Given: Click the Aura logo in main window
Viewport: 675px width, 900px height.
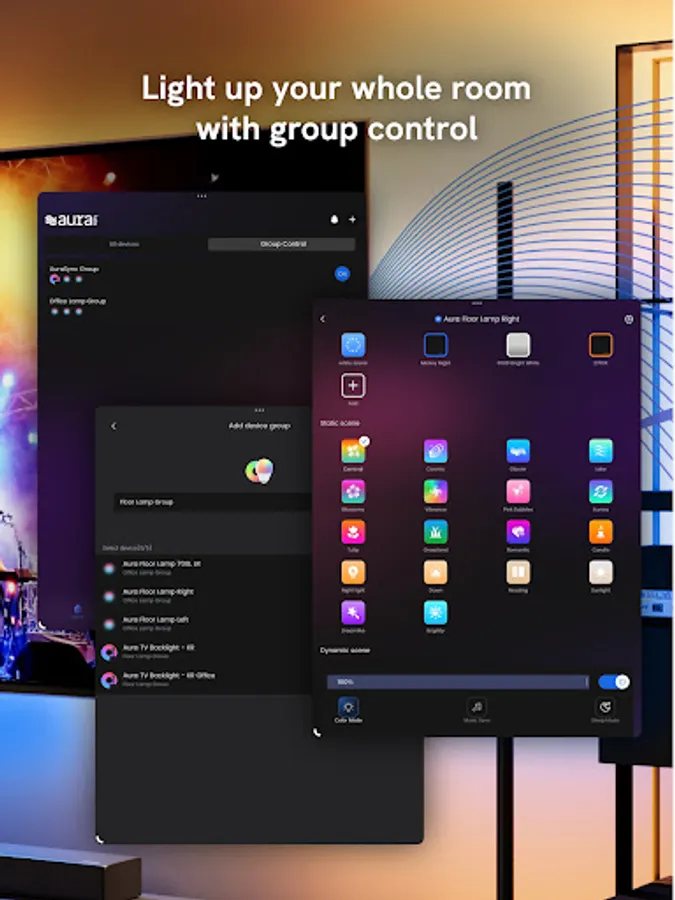Looking at the screenshot, I should [x=71, y=220].
